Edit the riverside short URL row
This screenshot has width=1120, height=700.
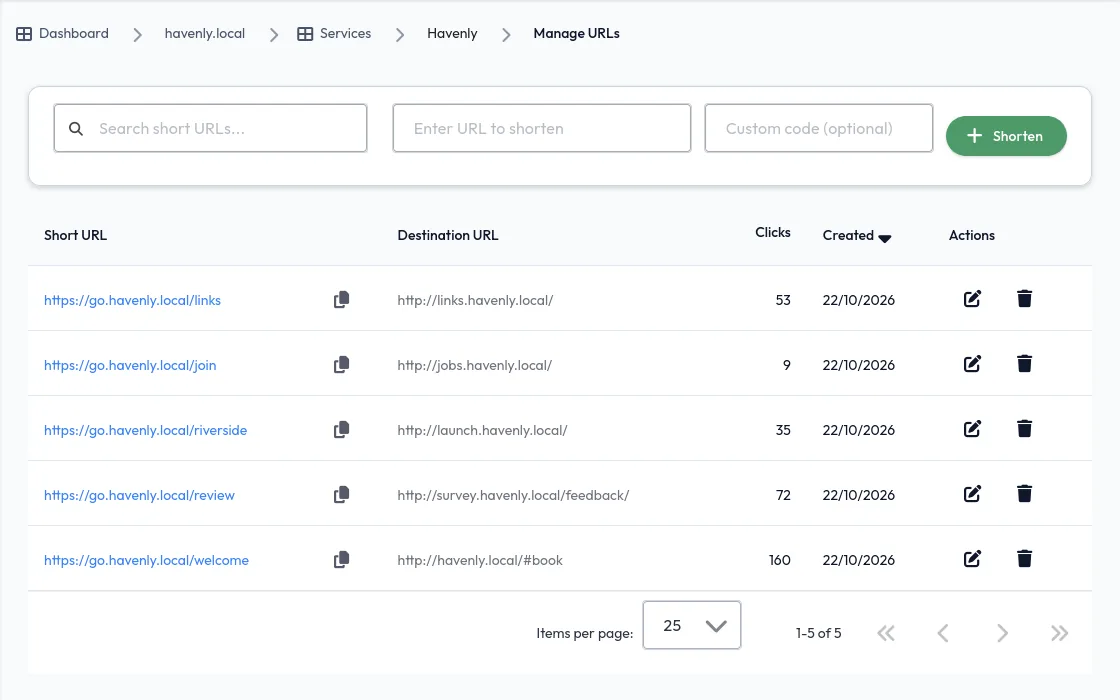[x=972, y=429]
